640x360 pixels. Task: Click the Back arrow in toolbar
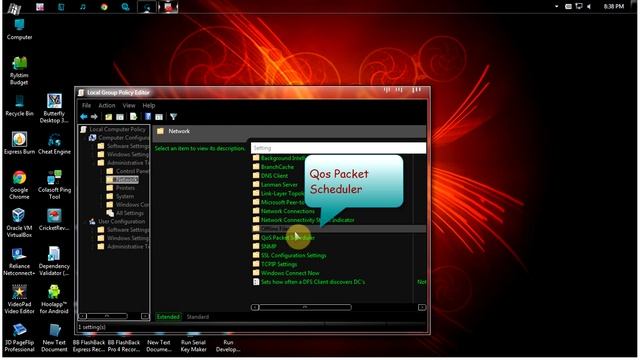point(84,117)
